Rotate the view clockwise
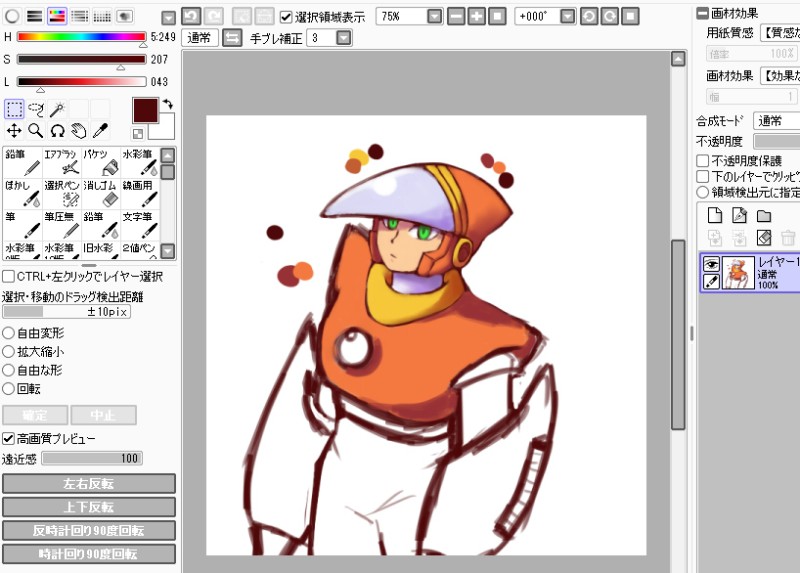This screenshot has height=573, width=800. [610, 16]
